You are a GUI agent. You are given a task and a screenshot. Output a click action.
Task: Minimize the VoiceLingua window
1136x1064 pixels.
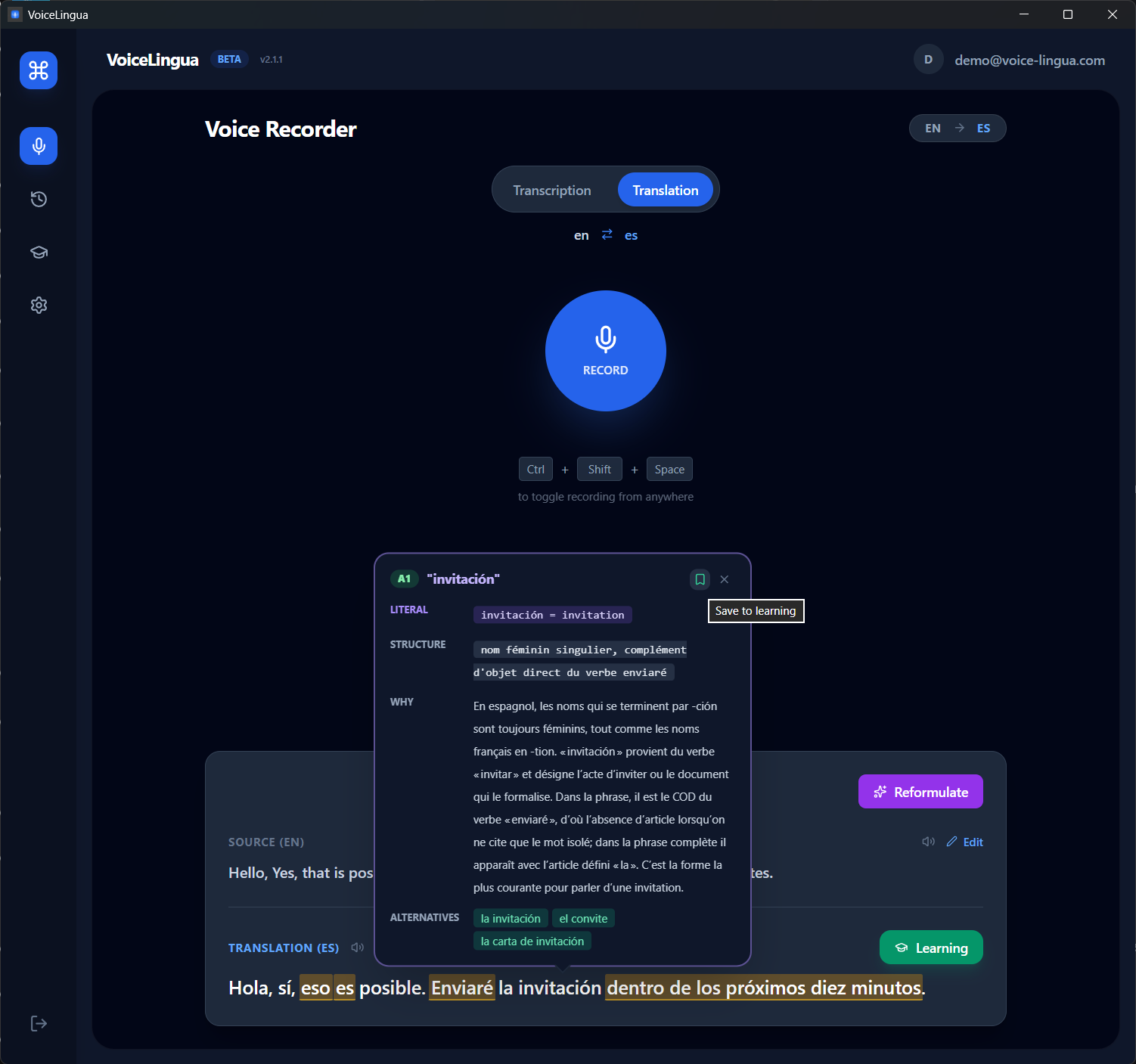point(1024,14)
